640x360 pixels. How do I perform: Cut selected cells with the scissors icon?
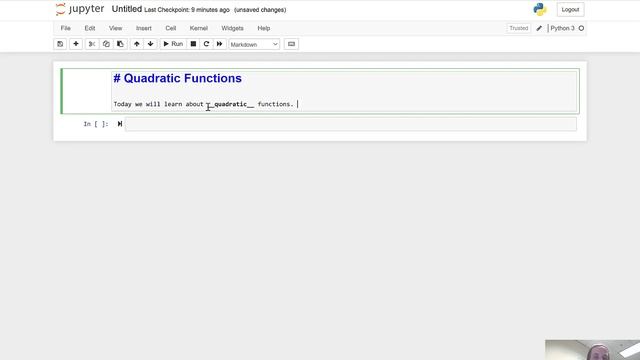click(x=92, y=44)
